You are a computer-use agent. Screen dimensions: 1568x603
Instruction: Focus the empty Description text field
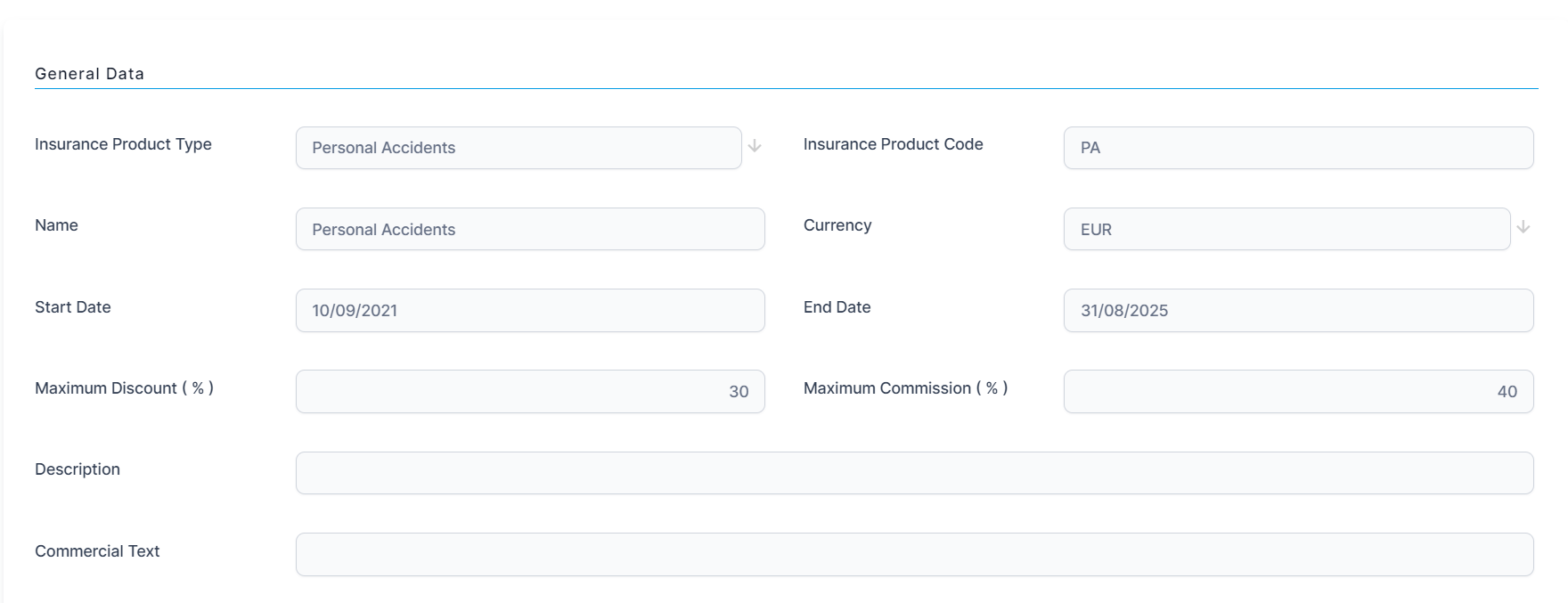[914, 473]
